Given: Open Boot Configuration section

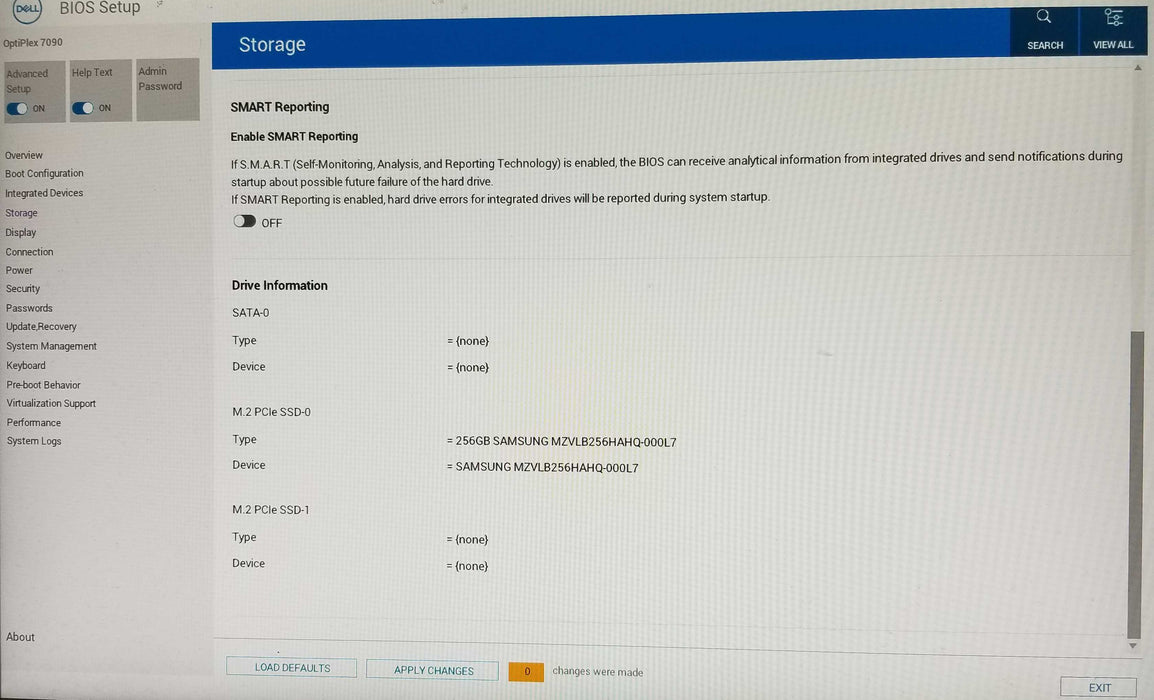Looking at the screenshot, I should [44, 174].
